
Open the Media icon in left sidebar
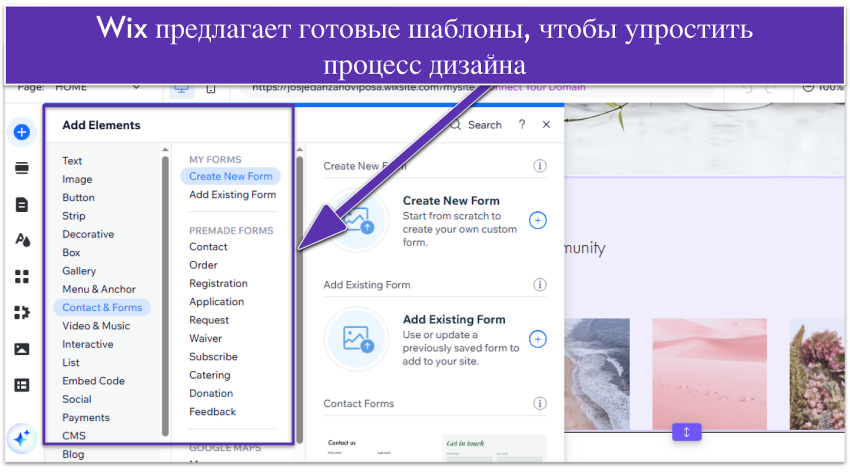[22, 349]
